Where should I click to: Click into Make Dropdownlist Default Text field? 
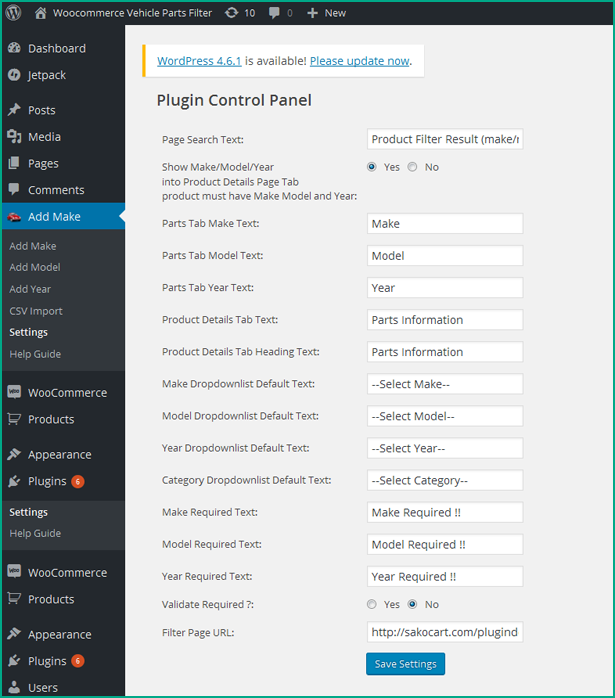click(x=445, y=384)
